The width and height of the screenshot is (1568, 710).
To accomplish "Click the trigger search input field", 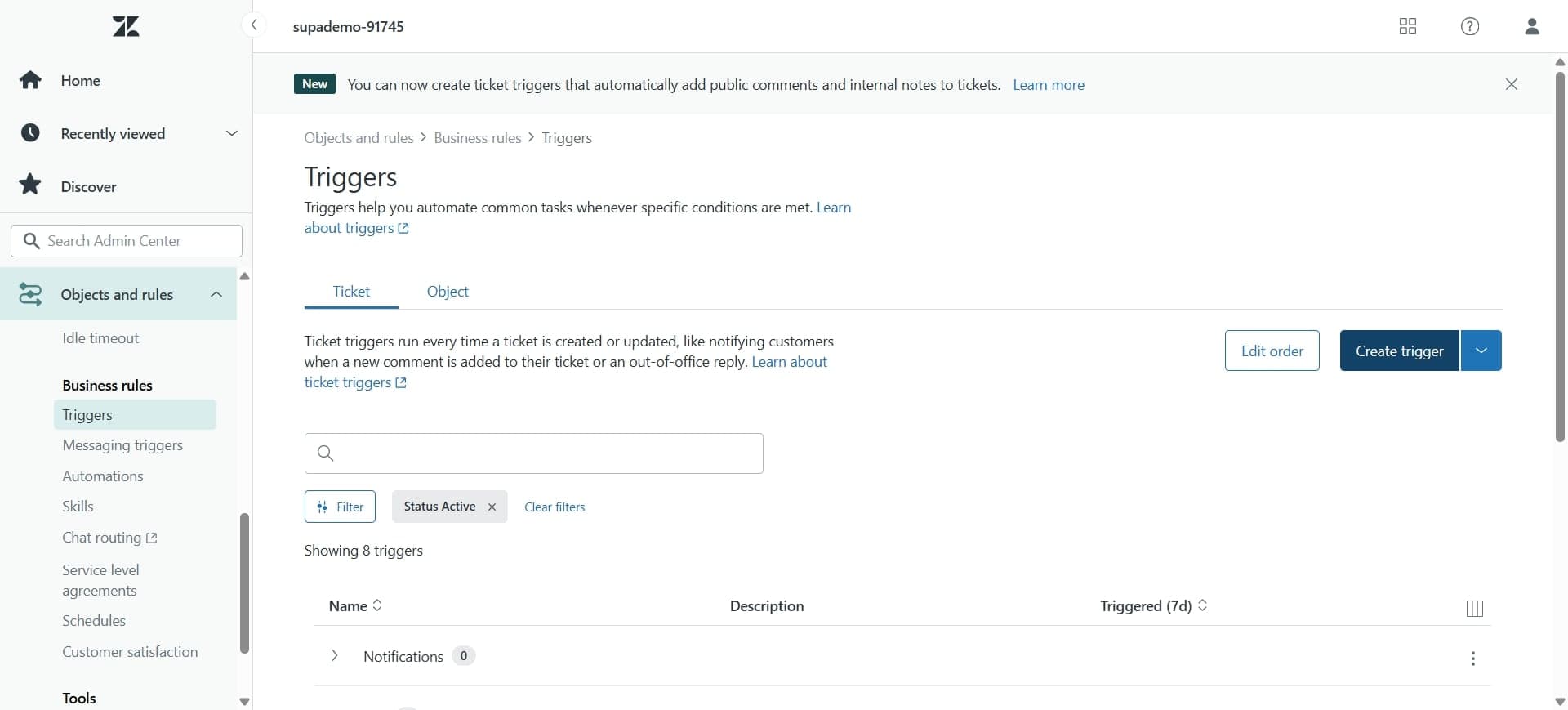I will coord(534,453).
